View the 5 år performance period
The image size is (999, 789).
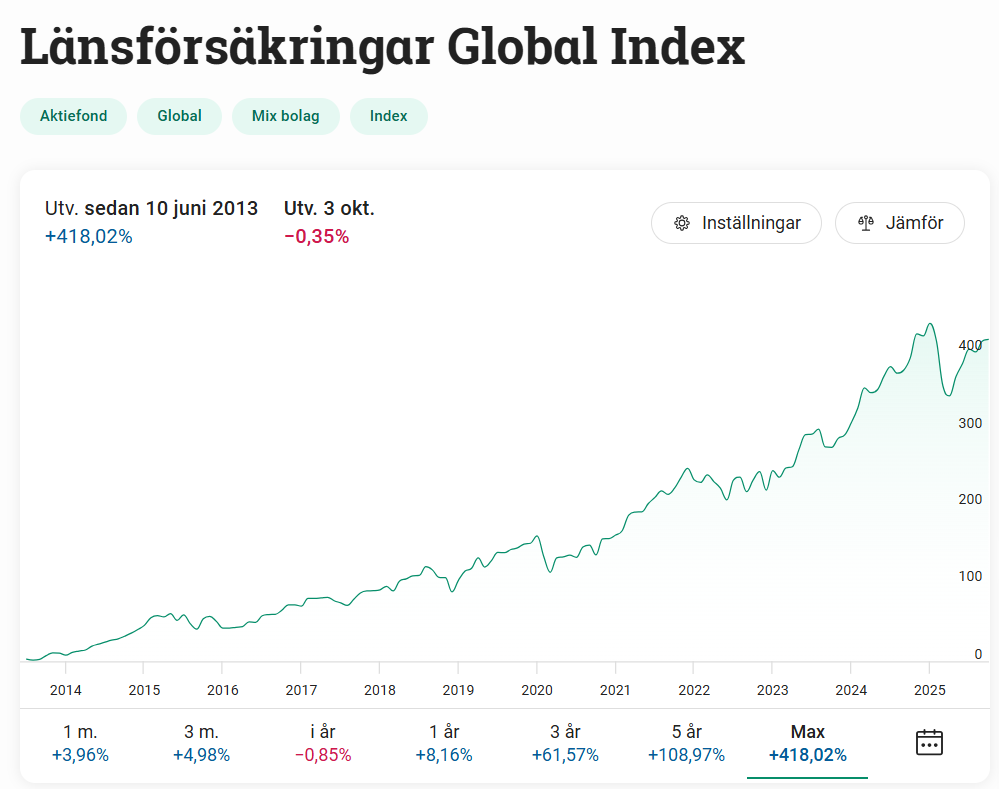click(x=686, y=743)
